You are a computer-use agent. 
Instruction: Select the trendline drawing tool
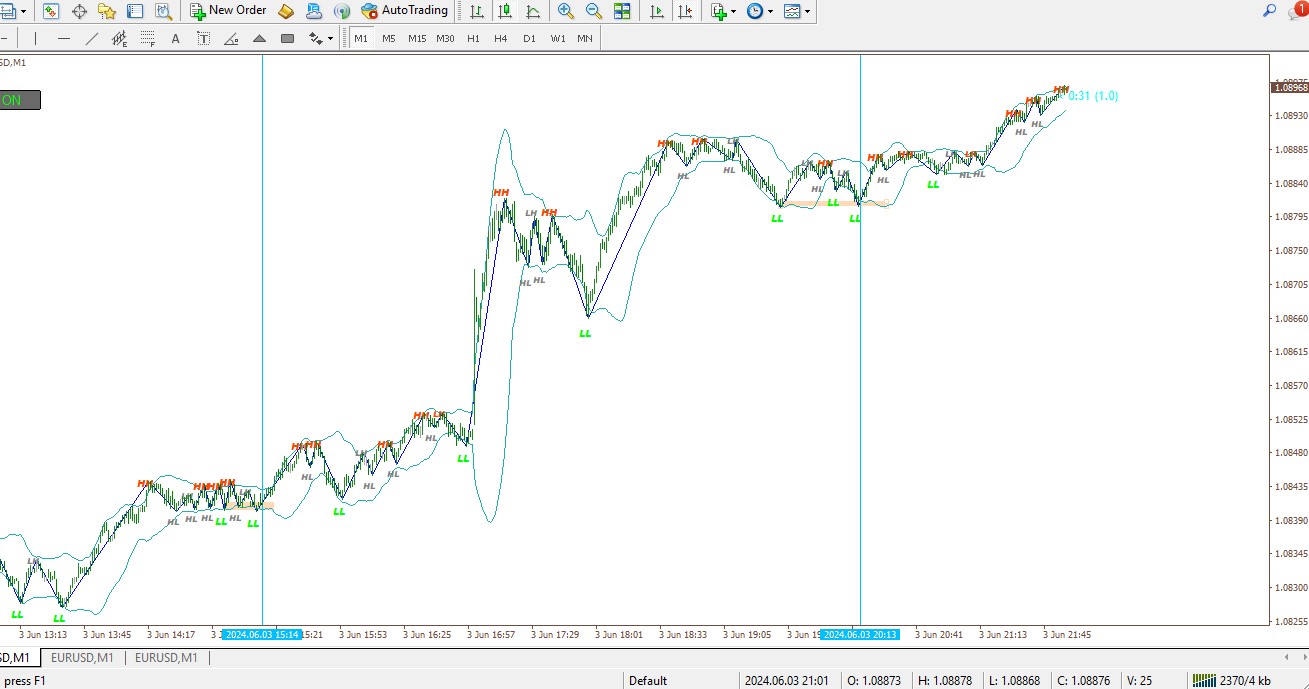(92, 39)
